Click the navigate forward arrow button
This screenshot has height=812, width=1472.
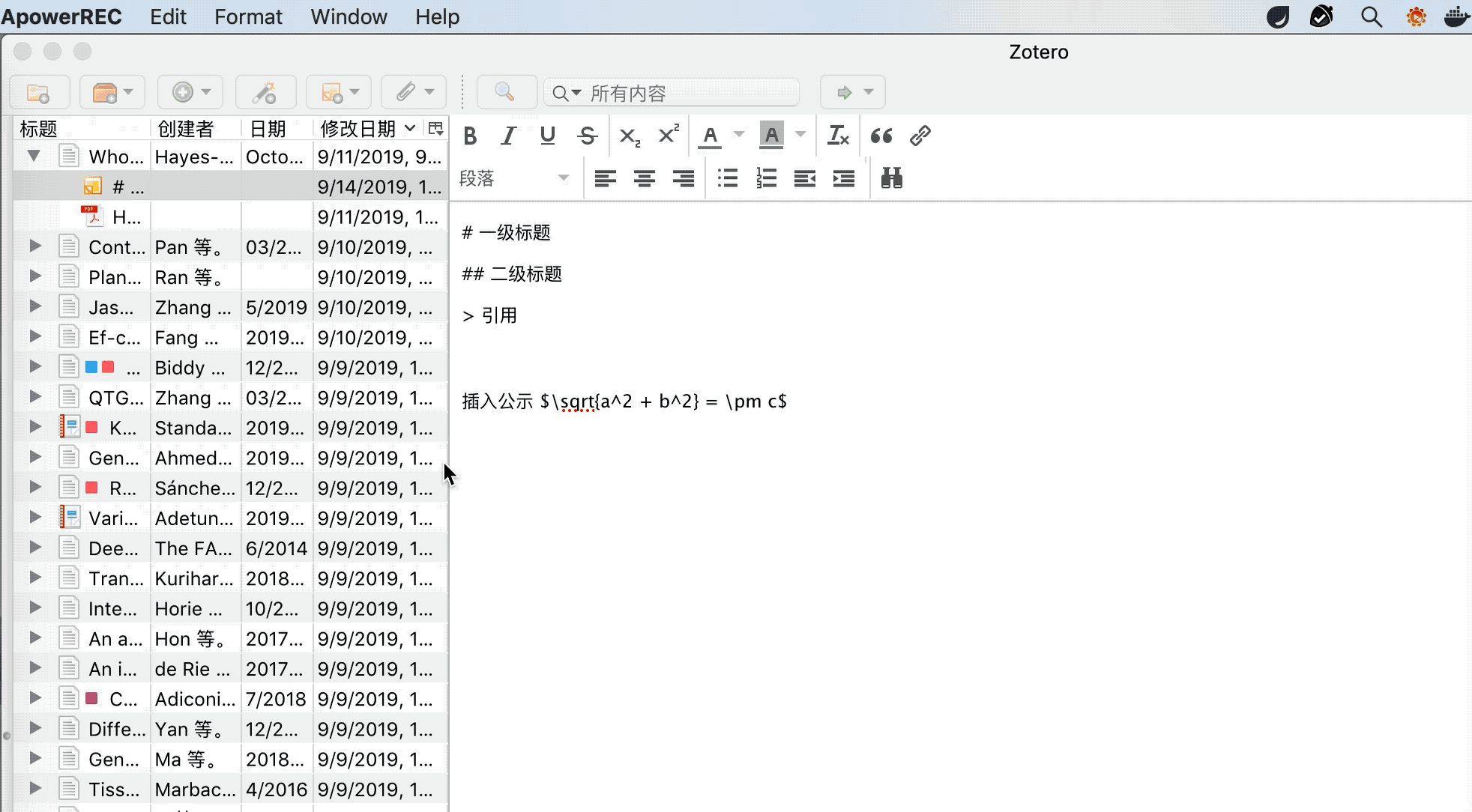point(843,92)
